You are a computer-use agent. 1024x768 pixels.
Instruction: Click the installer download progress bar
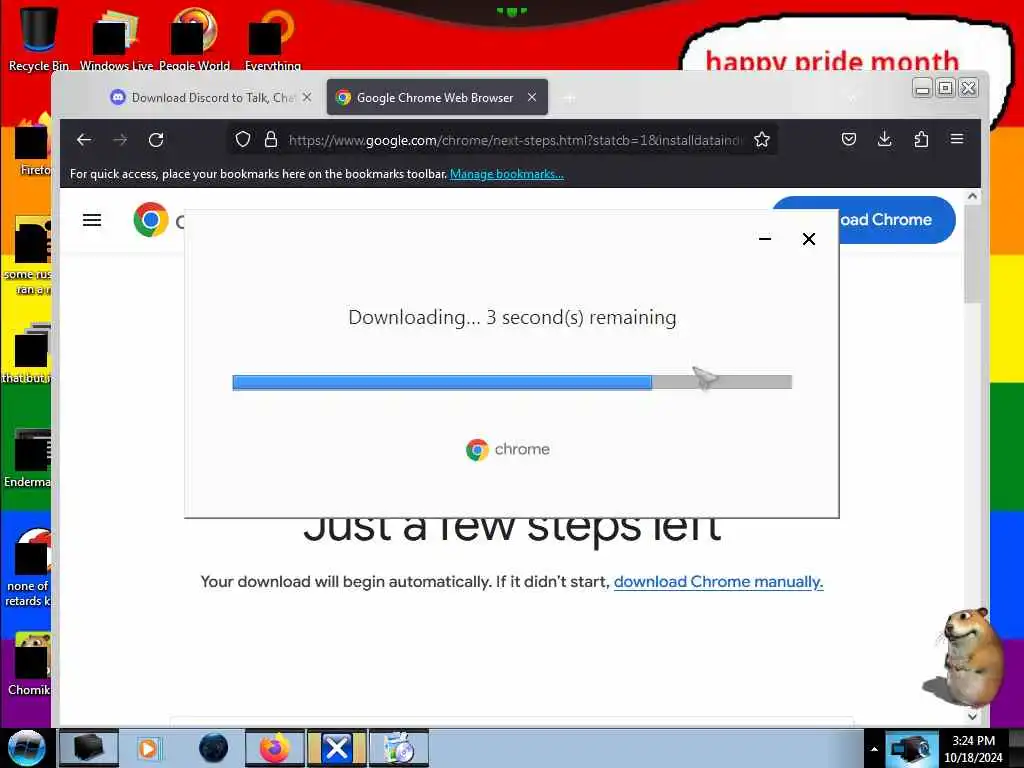click(x=512, y=382)
